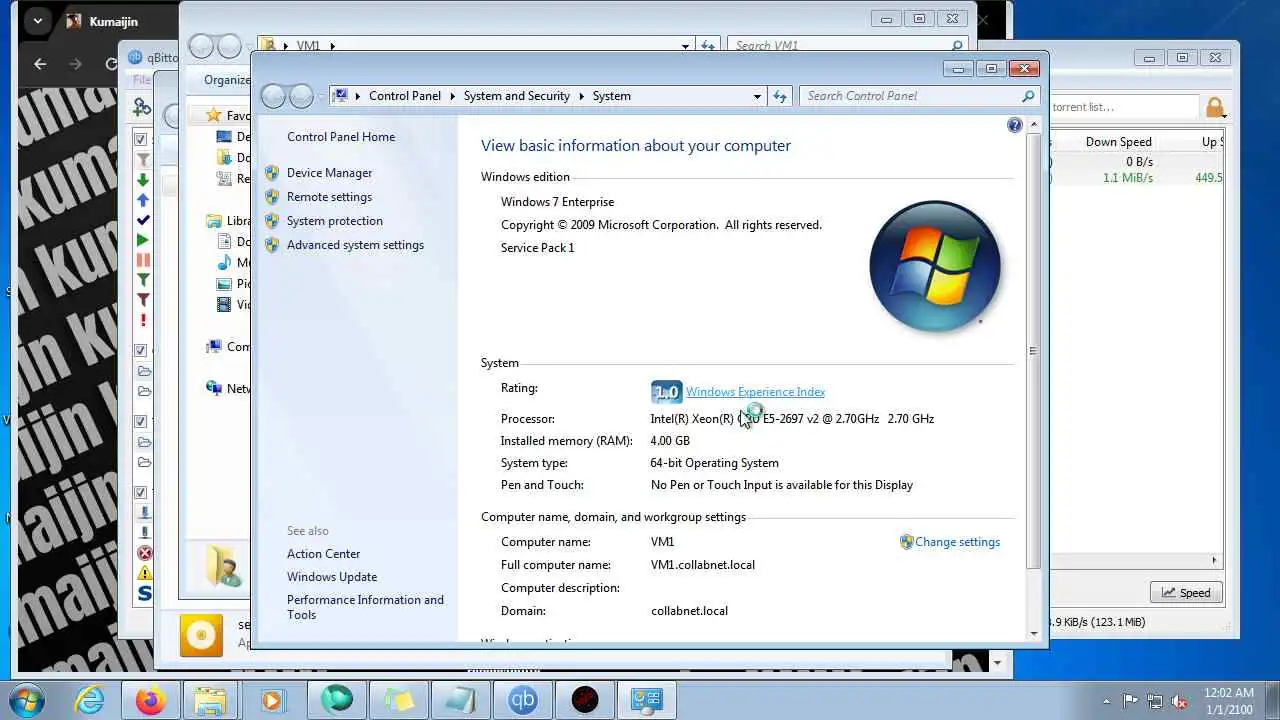Viewport: 1280px width, 720px height.
Task: Open Windows Experience Index link
Action: (x=755, y=392)
